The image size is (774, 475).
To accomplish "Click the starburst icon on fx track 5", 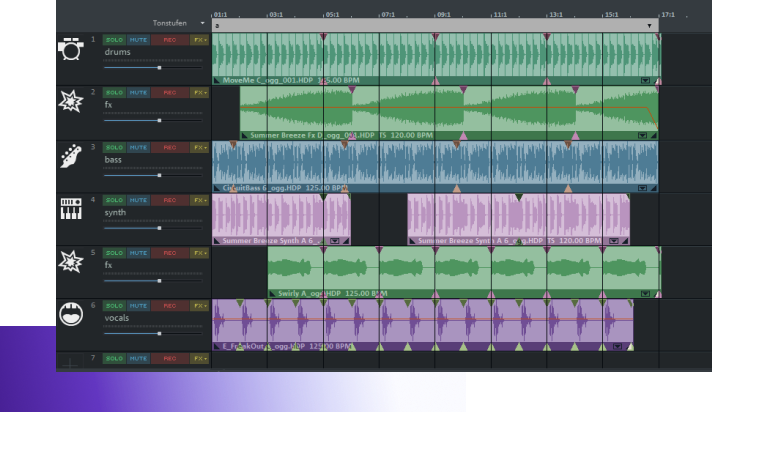I will [x=71, y=261].
